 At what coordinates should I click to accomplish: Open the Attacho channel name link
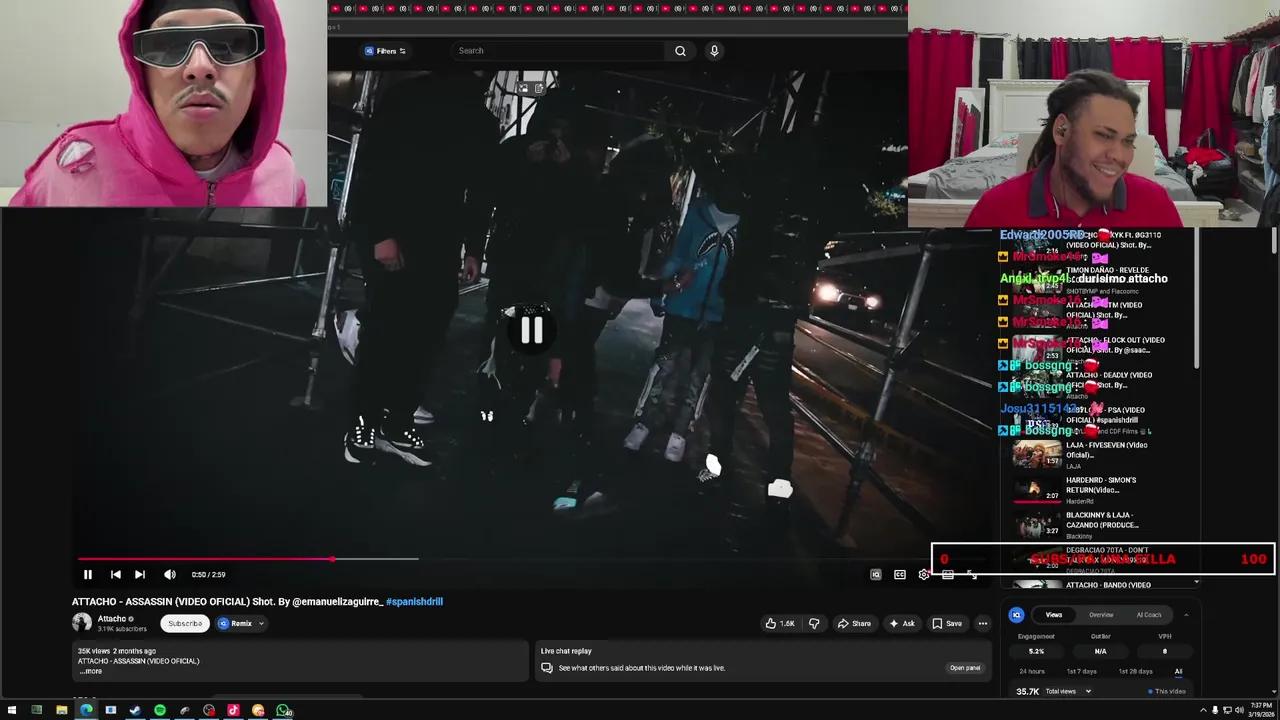[x=112, y=619]
